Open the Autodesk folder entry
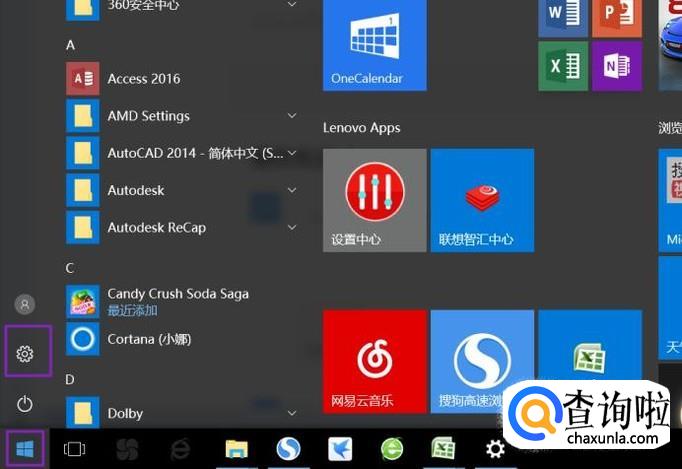Image resolution: width=682 pixels, height=469 pixels. click(x=183, y=191)
